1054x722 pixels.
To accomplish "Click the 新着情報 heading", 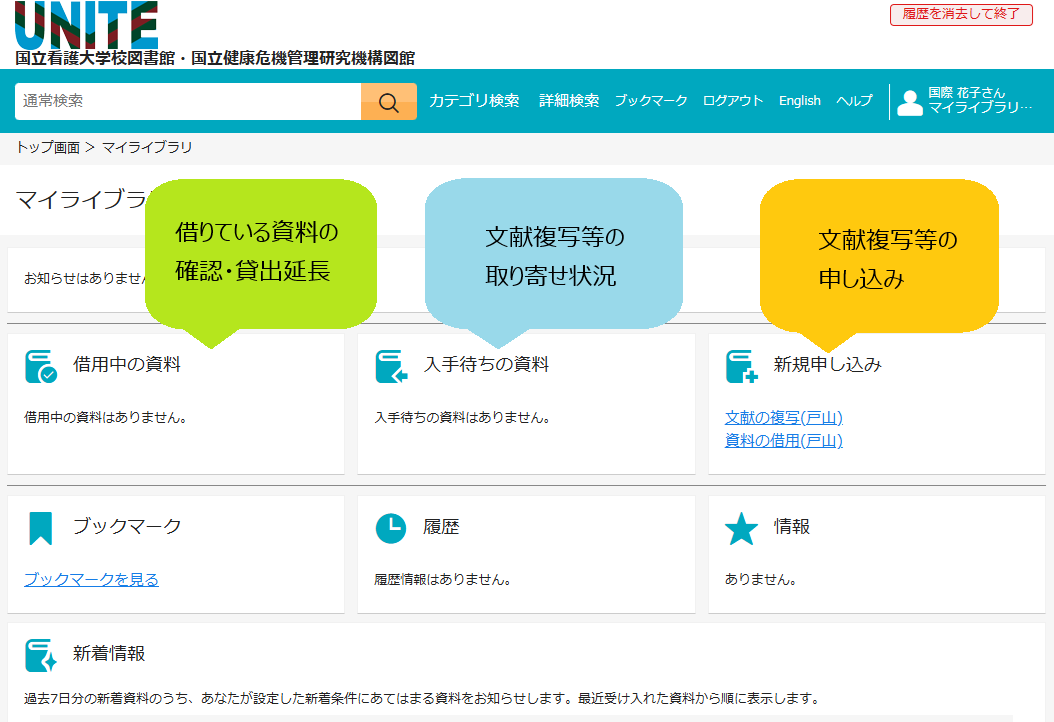I will click(x=109, y=653).
